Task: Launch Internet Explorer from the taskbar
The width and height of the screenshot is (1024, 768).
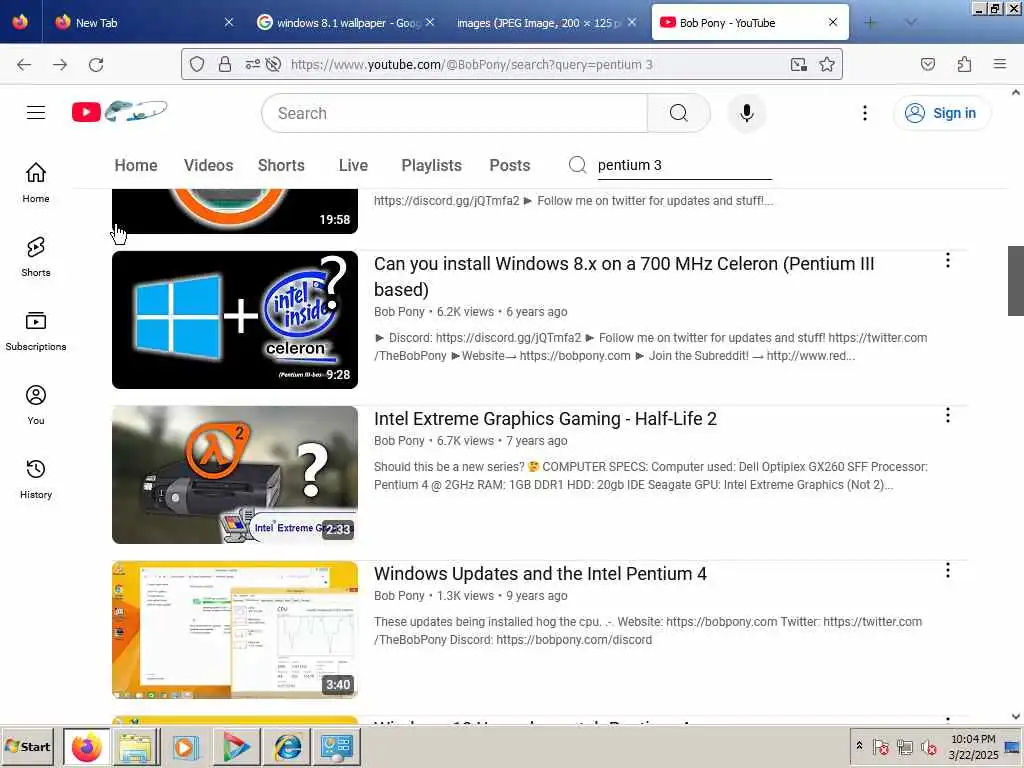Action: tap(287, 747)
